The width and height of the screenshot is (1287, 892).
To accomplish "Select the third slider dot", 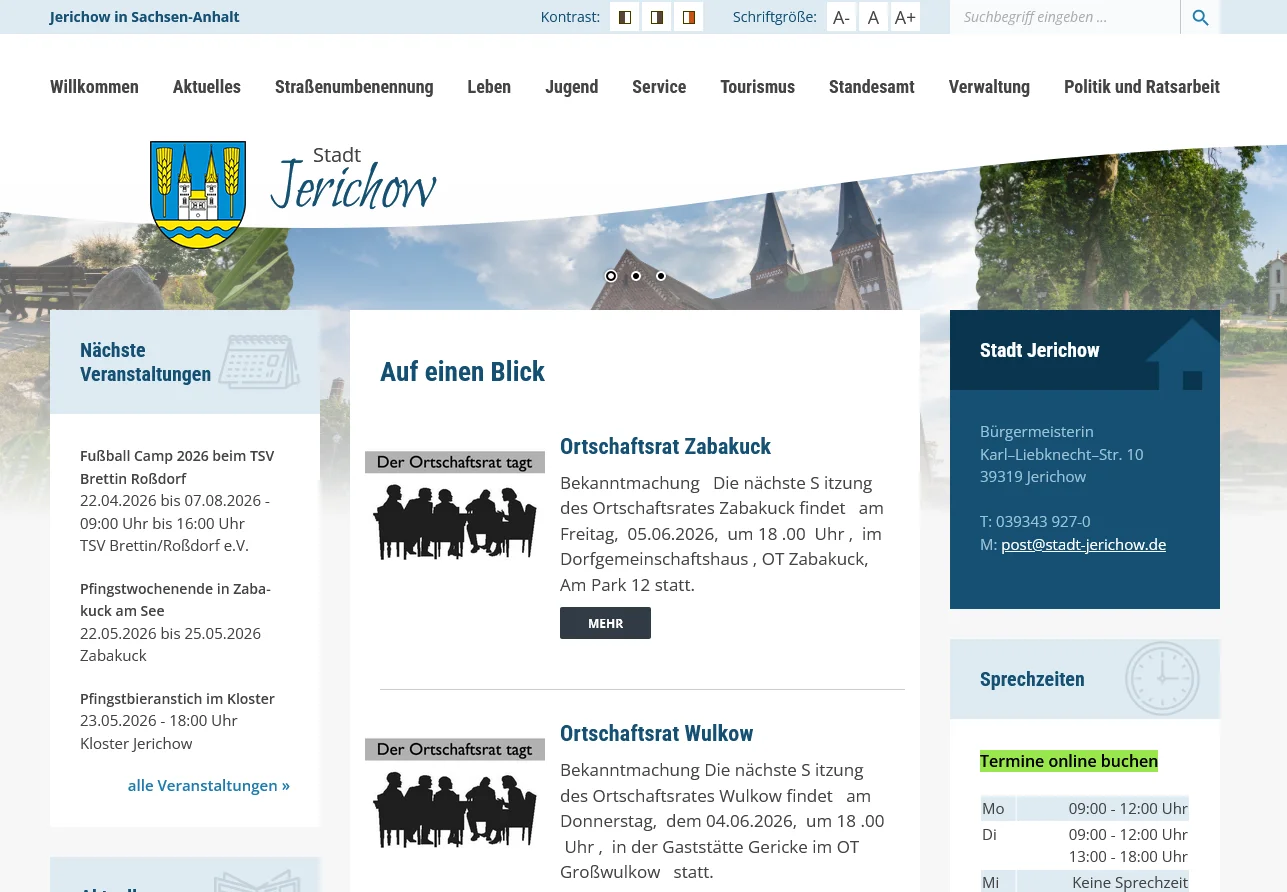I will point(661,276).
